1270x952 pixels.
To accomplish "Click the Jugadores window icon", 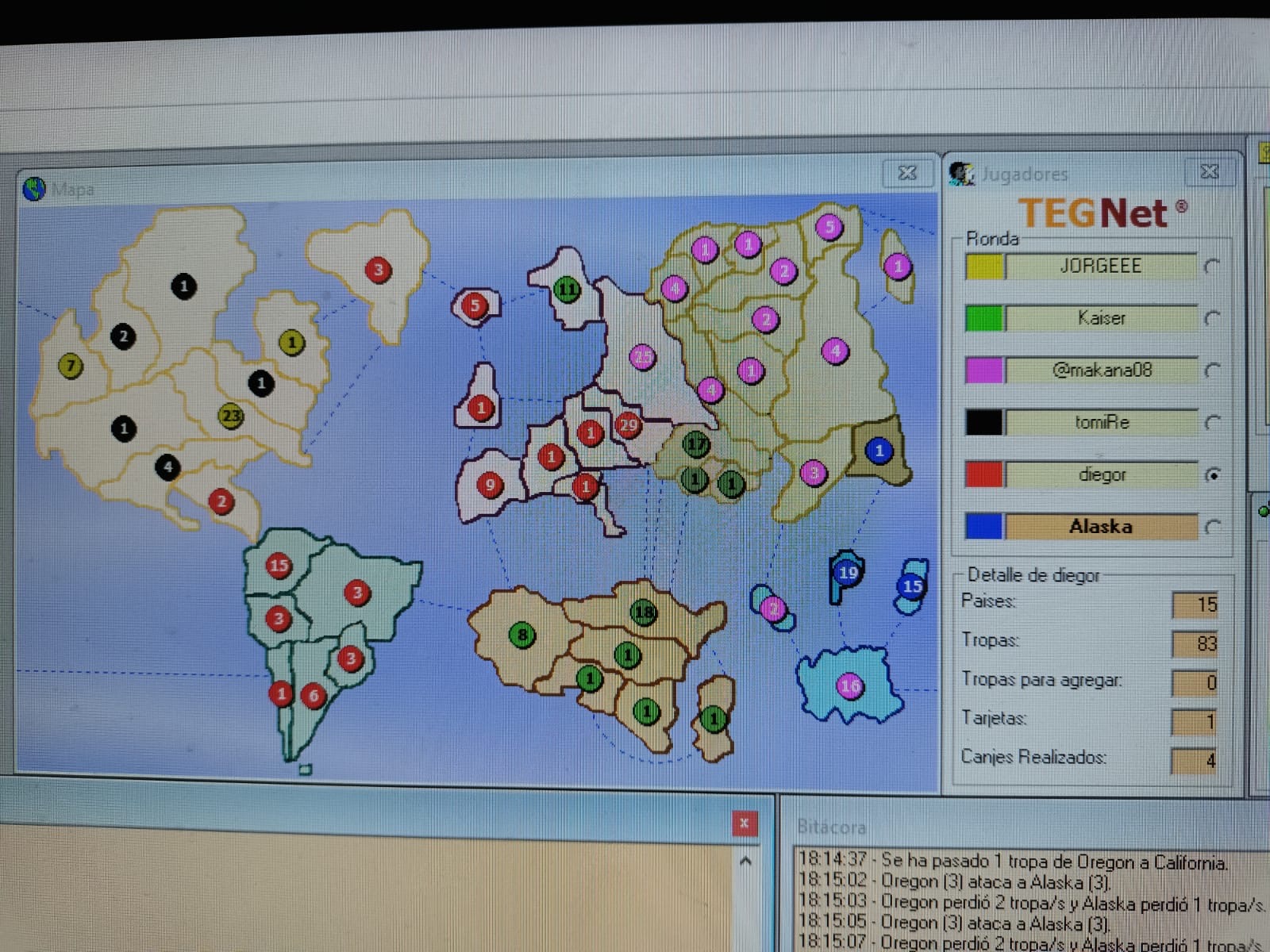I will pyautogui.click(x=962, y=173).
